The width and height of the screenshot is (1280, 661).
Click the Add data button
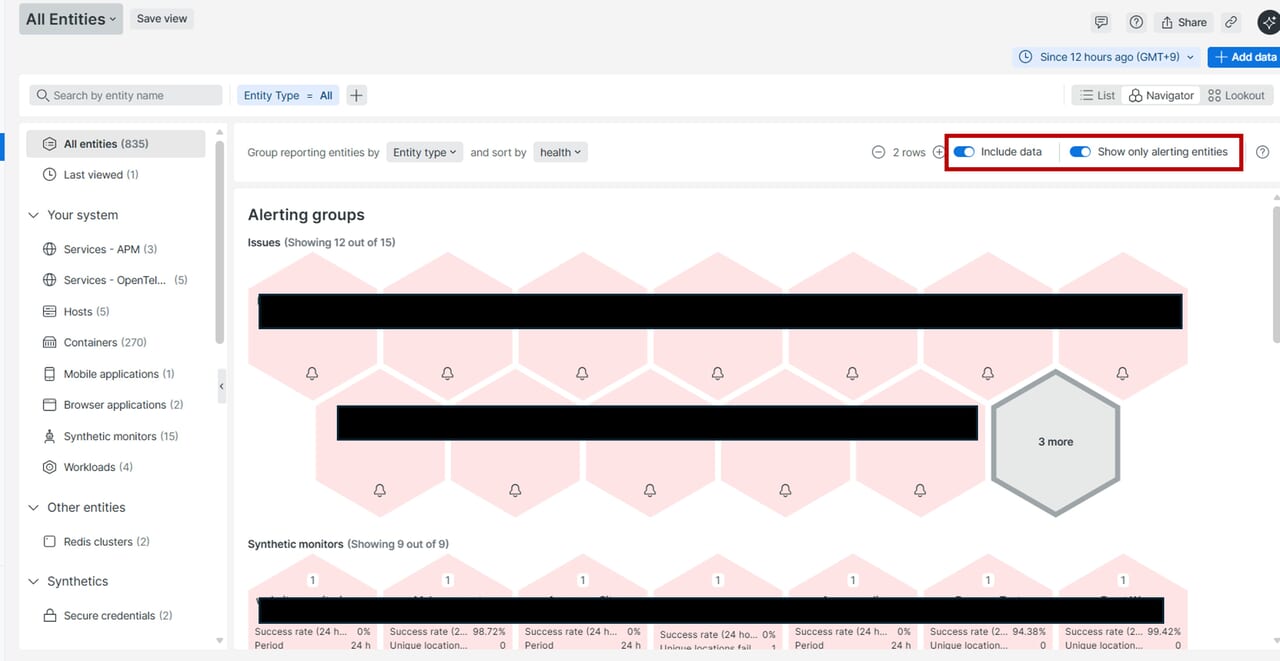pos(1244,57)
